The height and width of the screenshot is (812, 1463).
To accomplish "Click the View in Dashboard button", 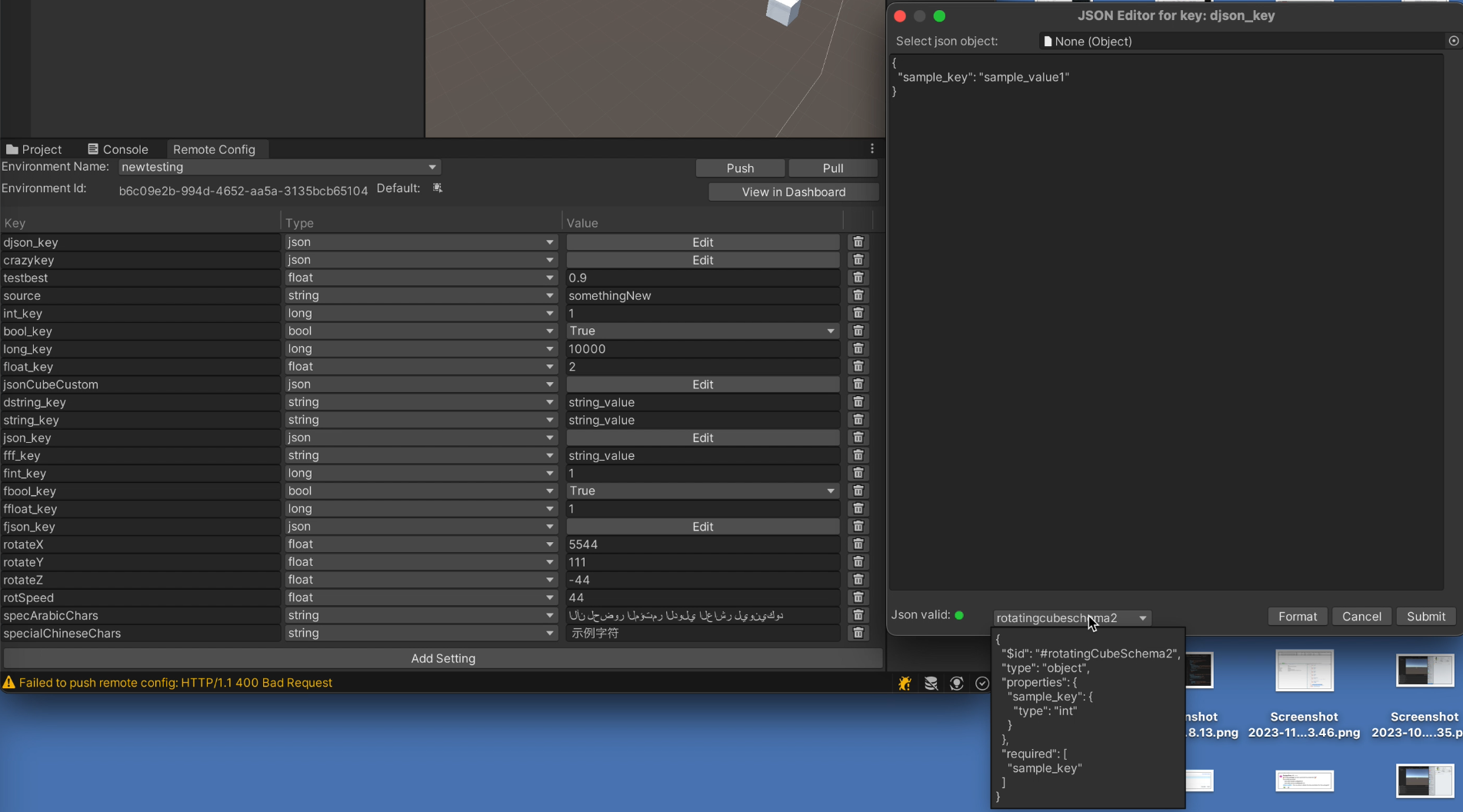I will [x=793, y=191].
